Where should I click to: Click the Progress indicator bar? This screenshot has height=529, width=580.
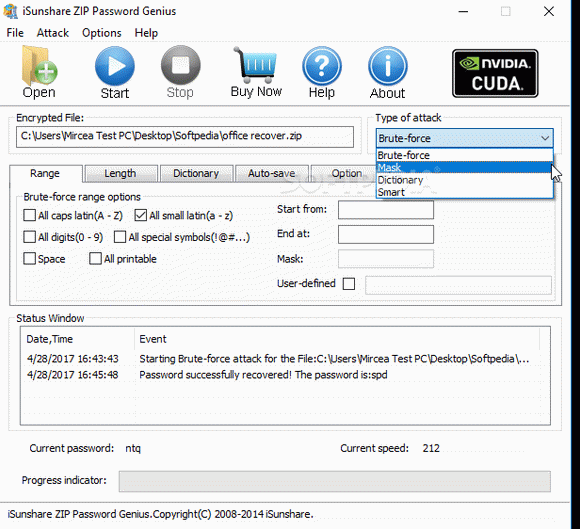point(334,481)
